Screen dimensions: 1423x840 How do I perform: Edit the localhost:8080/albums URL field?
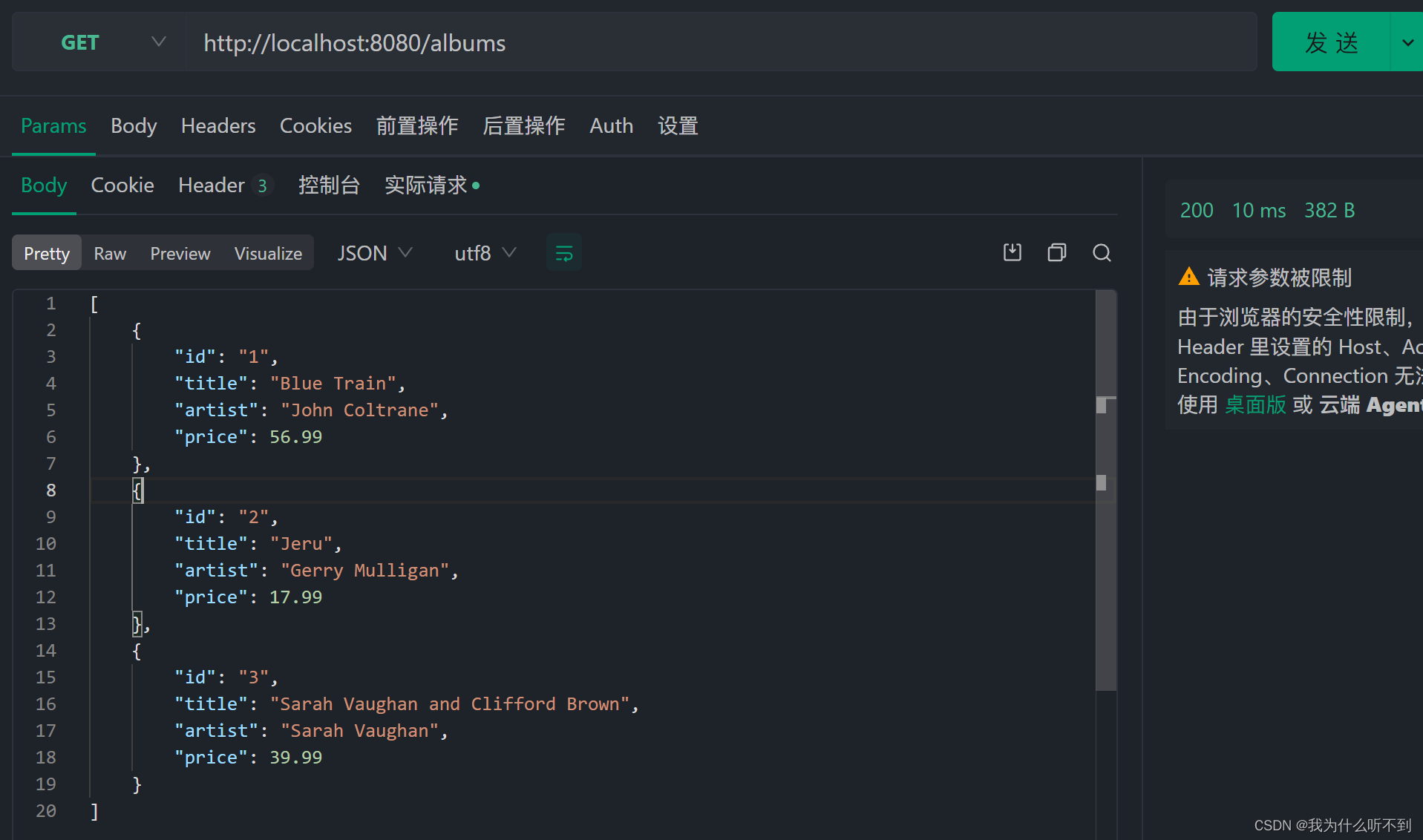[721, 42]
